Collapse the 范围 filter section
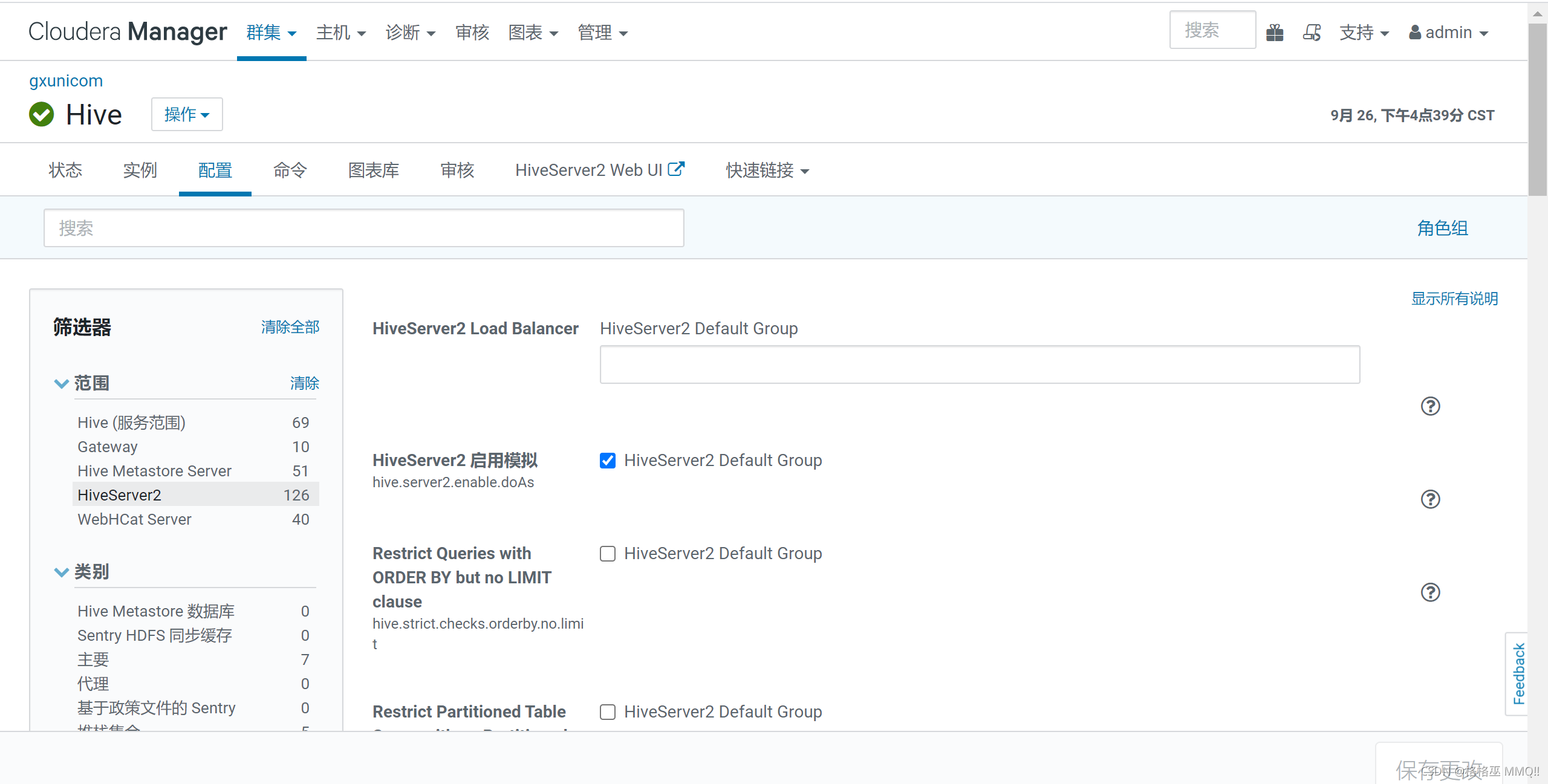 (61, 384)
